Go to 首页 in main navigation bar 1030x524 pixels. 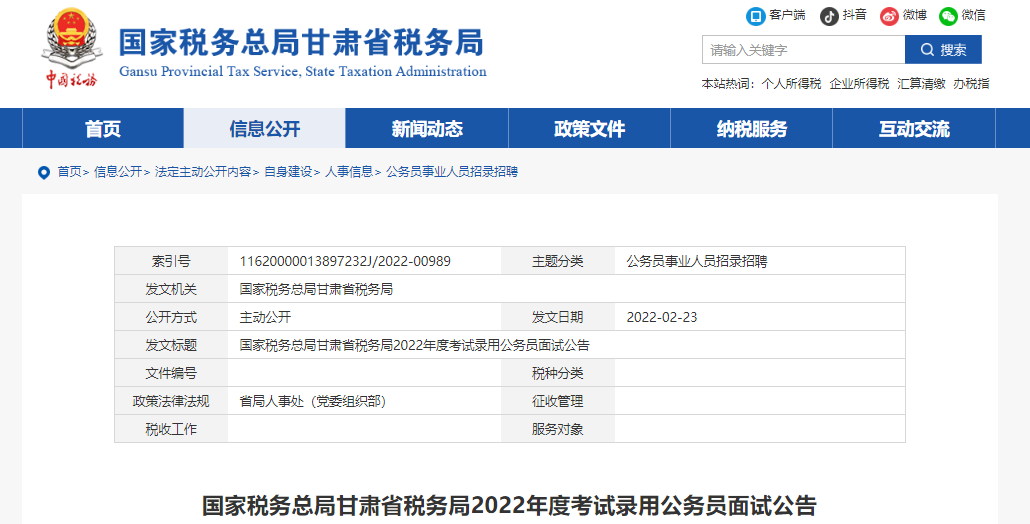103,129
